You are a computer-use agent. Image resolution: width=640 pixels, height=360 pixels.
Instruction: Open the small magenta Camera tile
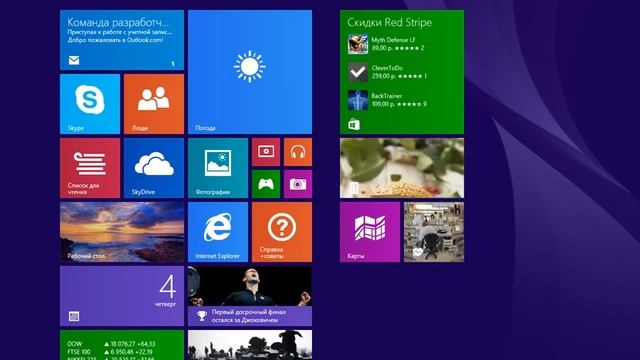tap(298, 184)
